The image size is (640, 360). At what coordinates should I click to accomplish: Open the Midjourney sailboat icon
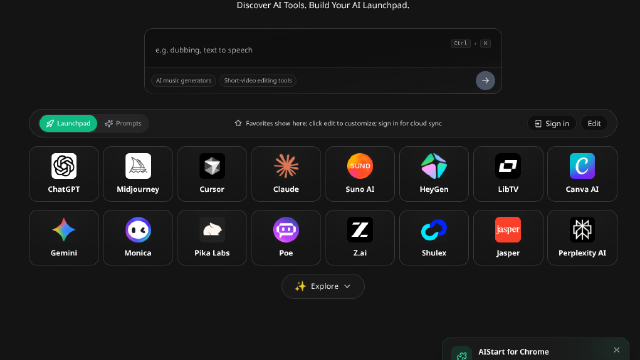tap(138, 166)
